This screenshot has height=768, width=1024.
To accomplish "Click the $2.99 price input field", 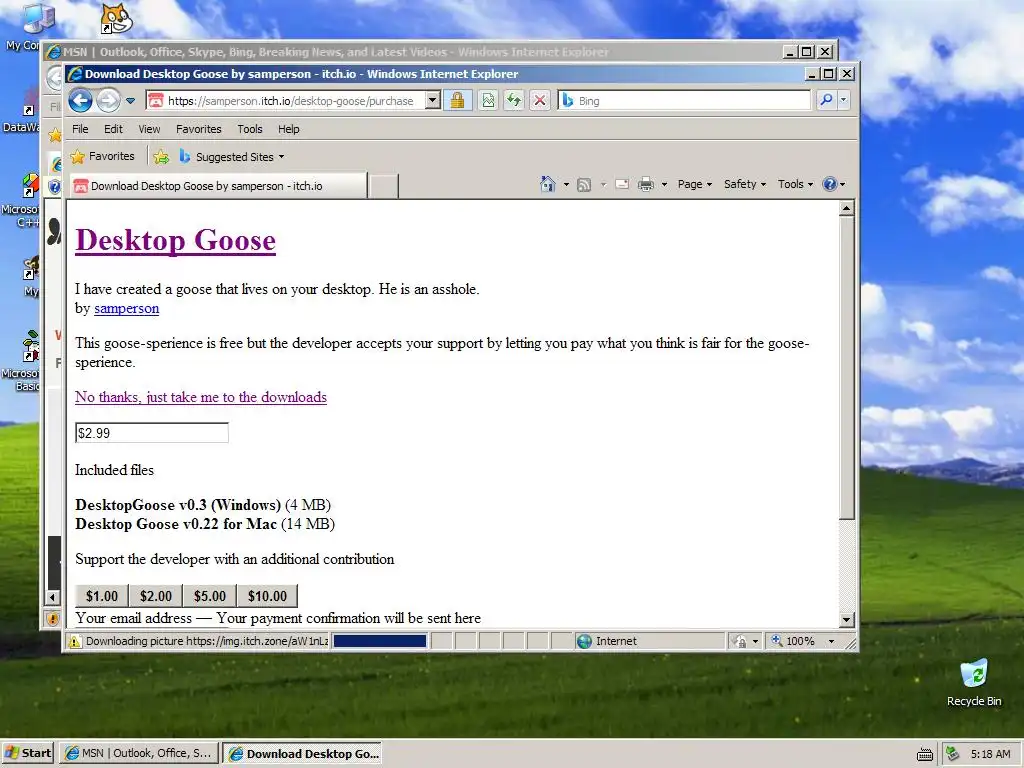I will [152, 433].
